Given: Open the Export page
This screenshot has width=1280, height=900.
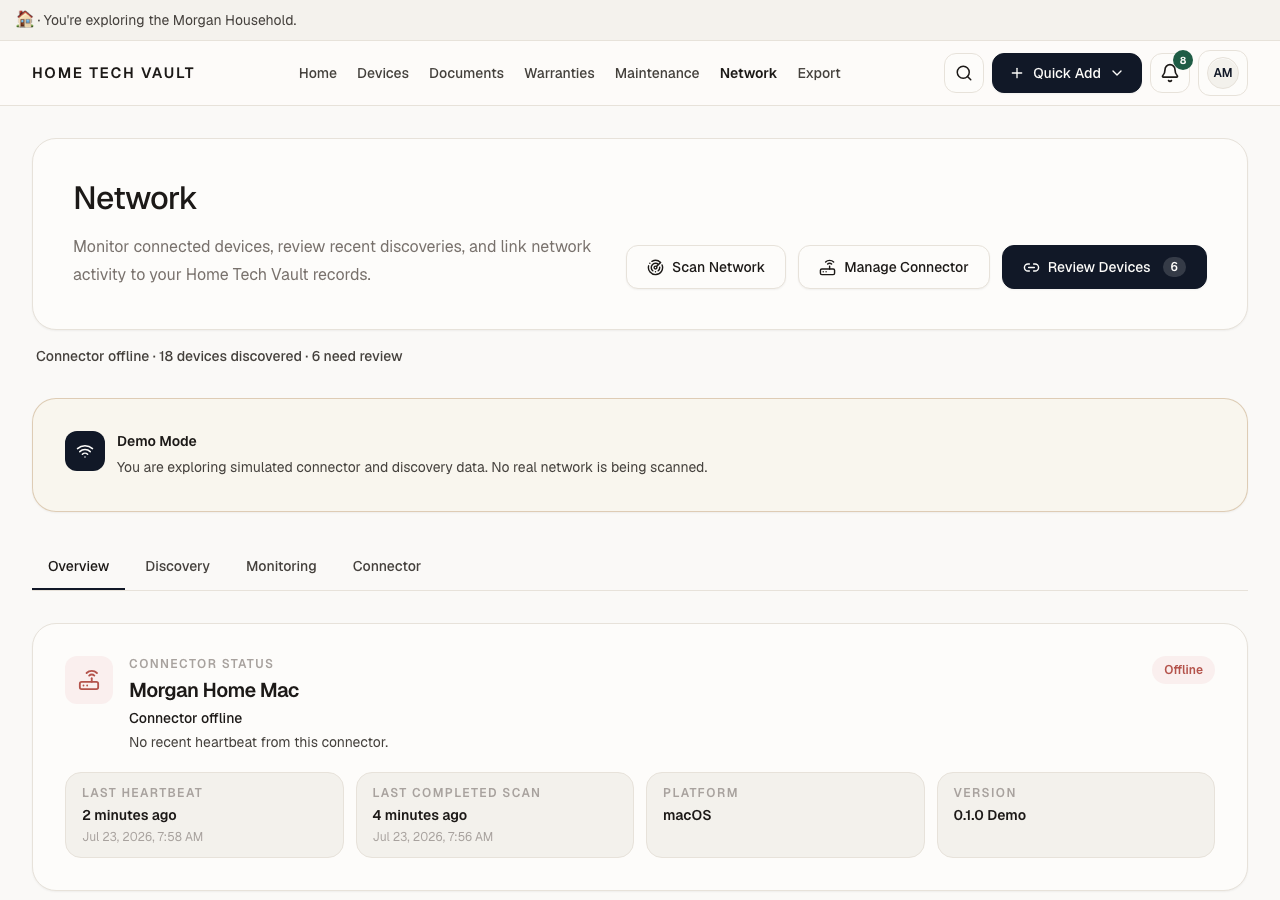Looking at the screenshot, I should [819, 73].
